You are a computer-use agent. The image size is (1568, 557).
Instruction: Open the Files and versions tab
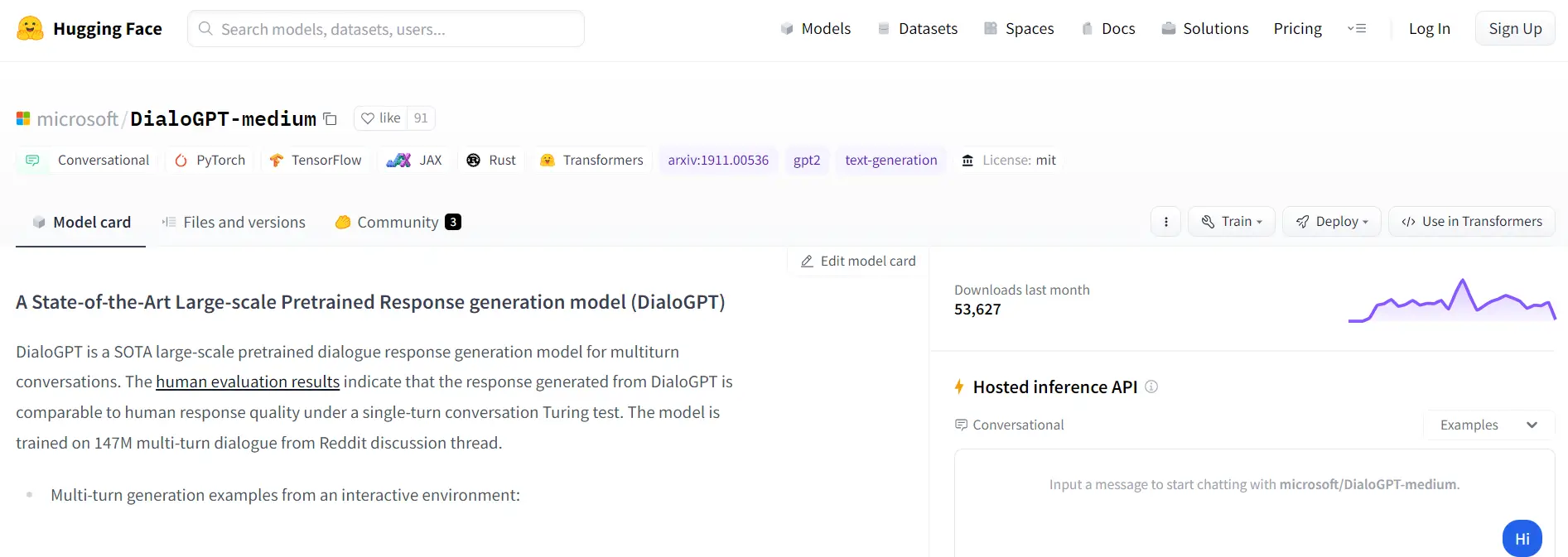point(234,223)
